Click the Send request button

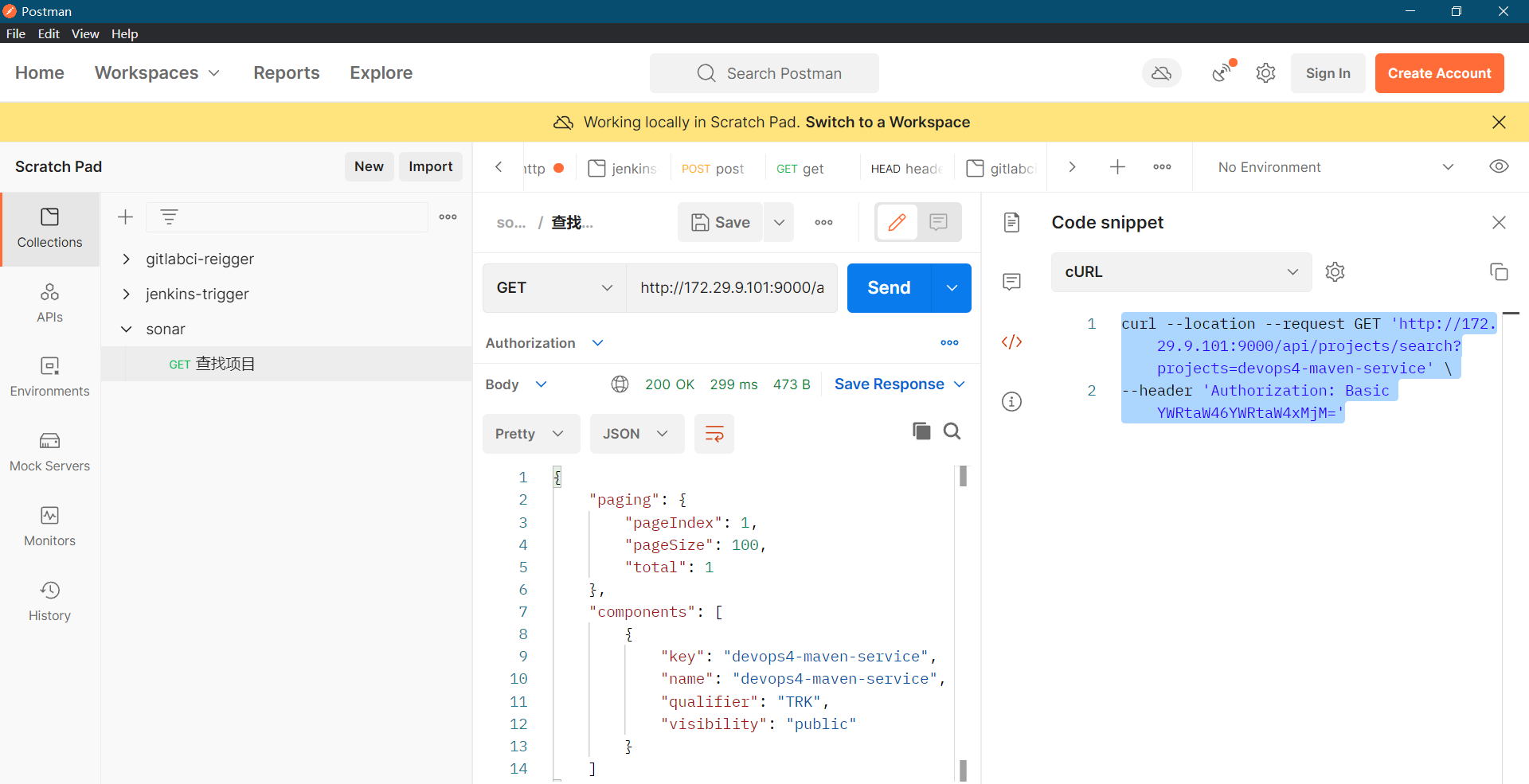pyautogui.click(x=890, y=288)
